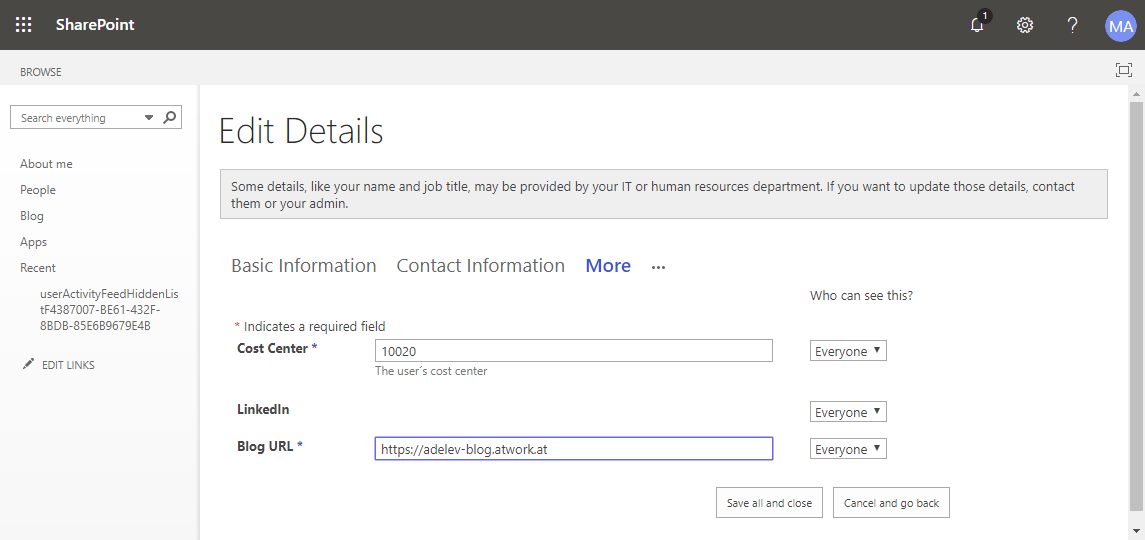Image resolution: width=1145 pixels, height=540 pixels.
Task: Go to the People link
Action: coord(38,190)
